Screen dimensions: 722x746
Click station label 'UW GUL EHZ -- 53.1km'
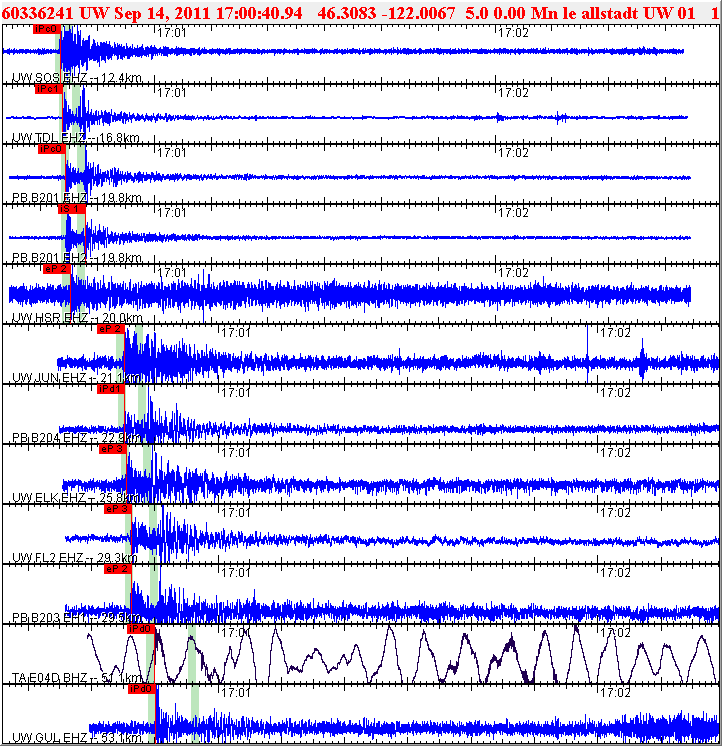(x=77, y=737)
